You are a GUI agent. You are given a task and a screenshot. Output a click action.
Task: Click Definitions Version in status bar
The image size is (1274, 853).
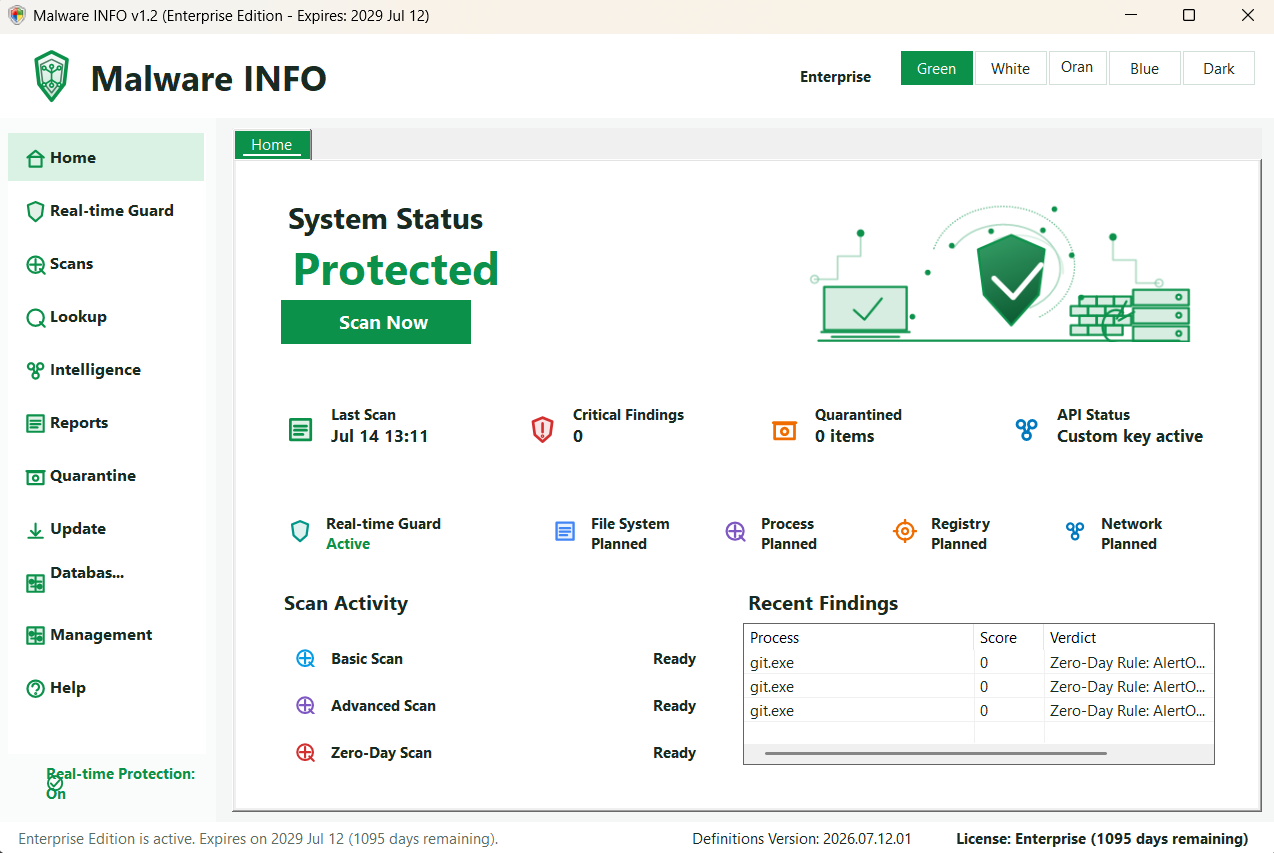(x=802, y=839)
